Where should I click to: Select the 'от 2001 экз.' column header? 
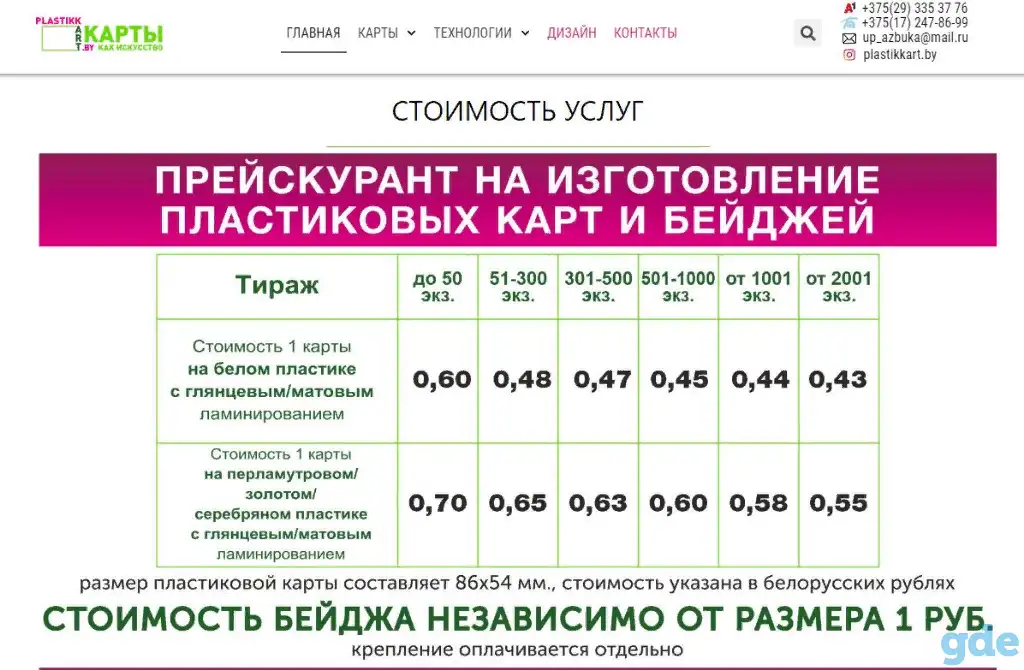[839, 287]
